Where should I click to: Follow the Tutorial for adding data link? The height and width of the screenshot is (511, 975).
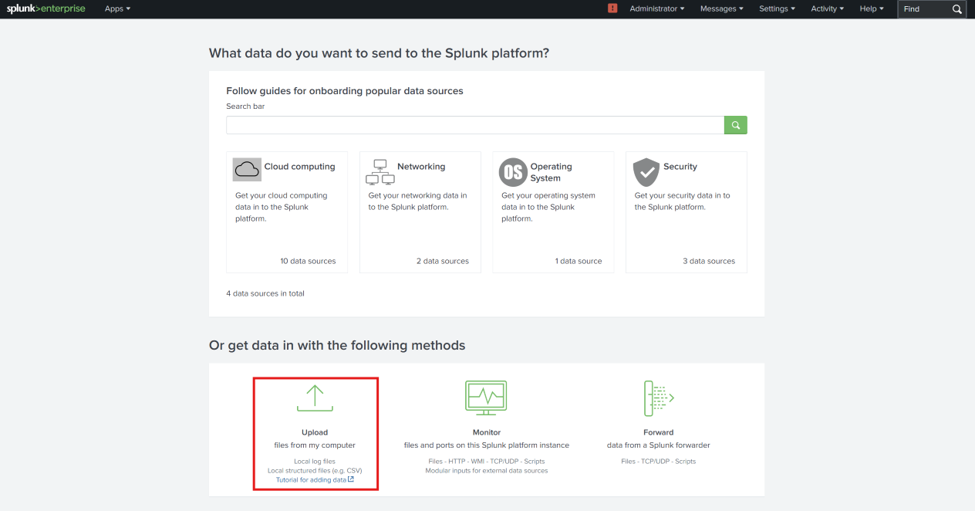315,480
